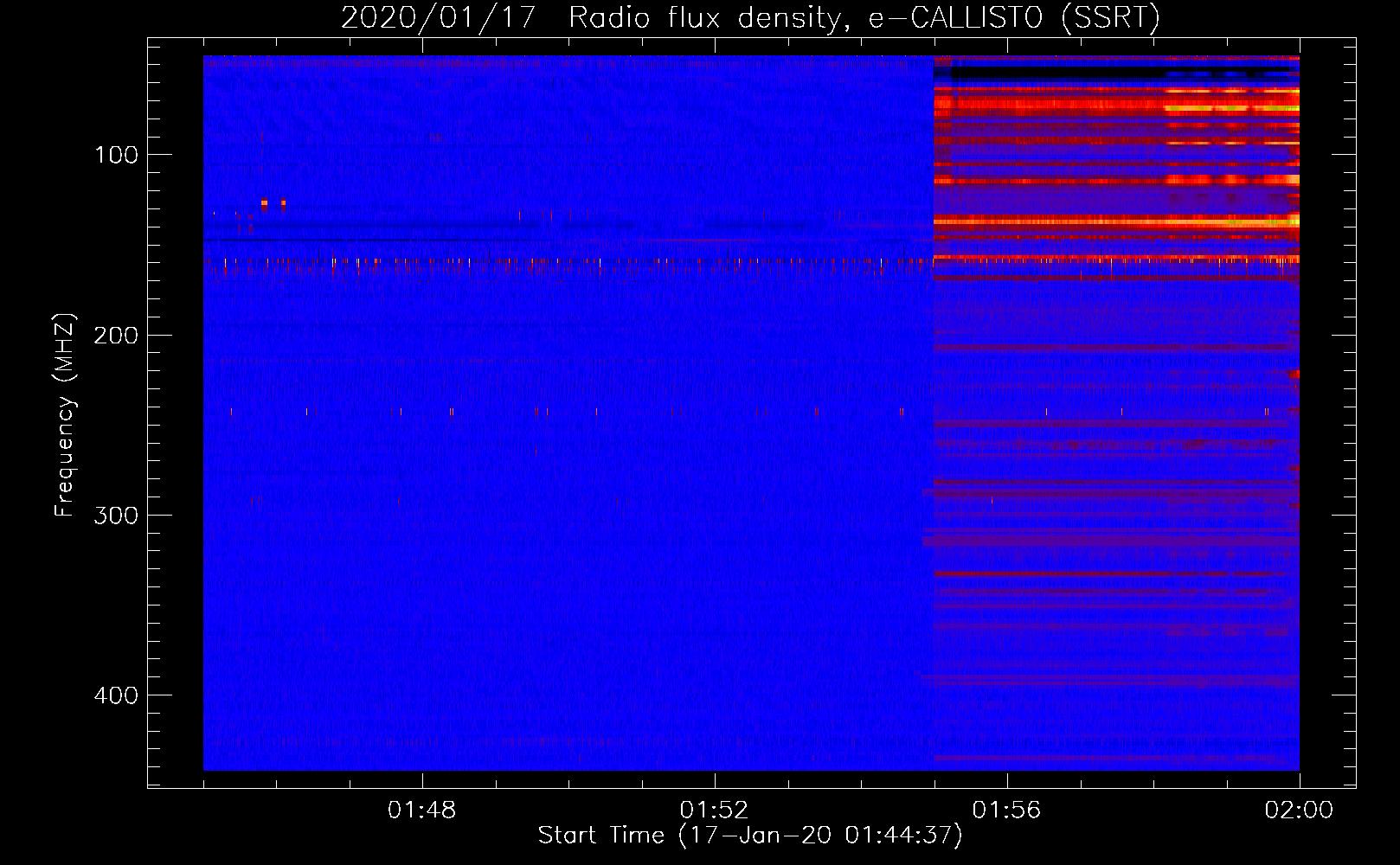1400x865 pixels.
Task: Click the 100 frequency tick label
Action: coord(116,155)
